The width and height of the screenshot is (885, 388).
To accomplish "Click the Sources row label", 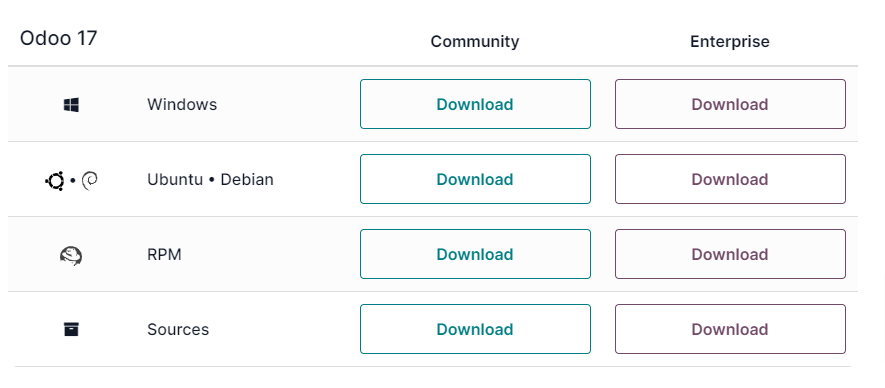I will tap(178, 330).
